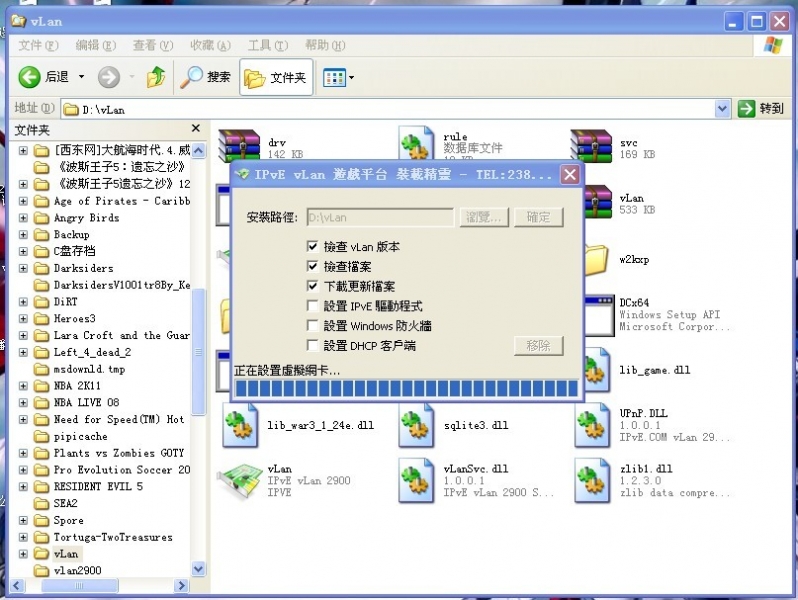This screenshot has height=600, width=798.
Task: Open the back button history dropdown
Action: click(81, 77)
